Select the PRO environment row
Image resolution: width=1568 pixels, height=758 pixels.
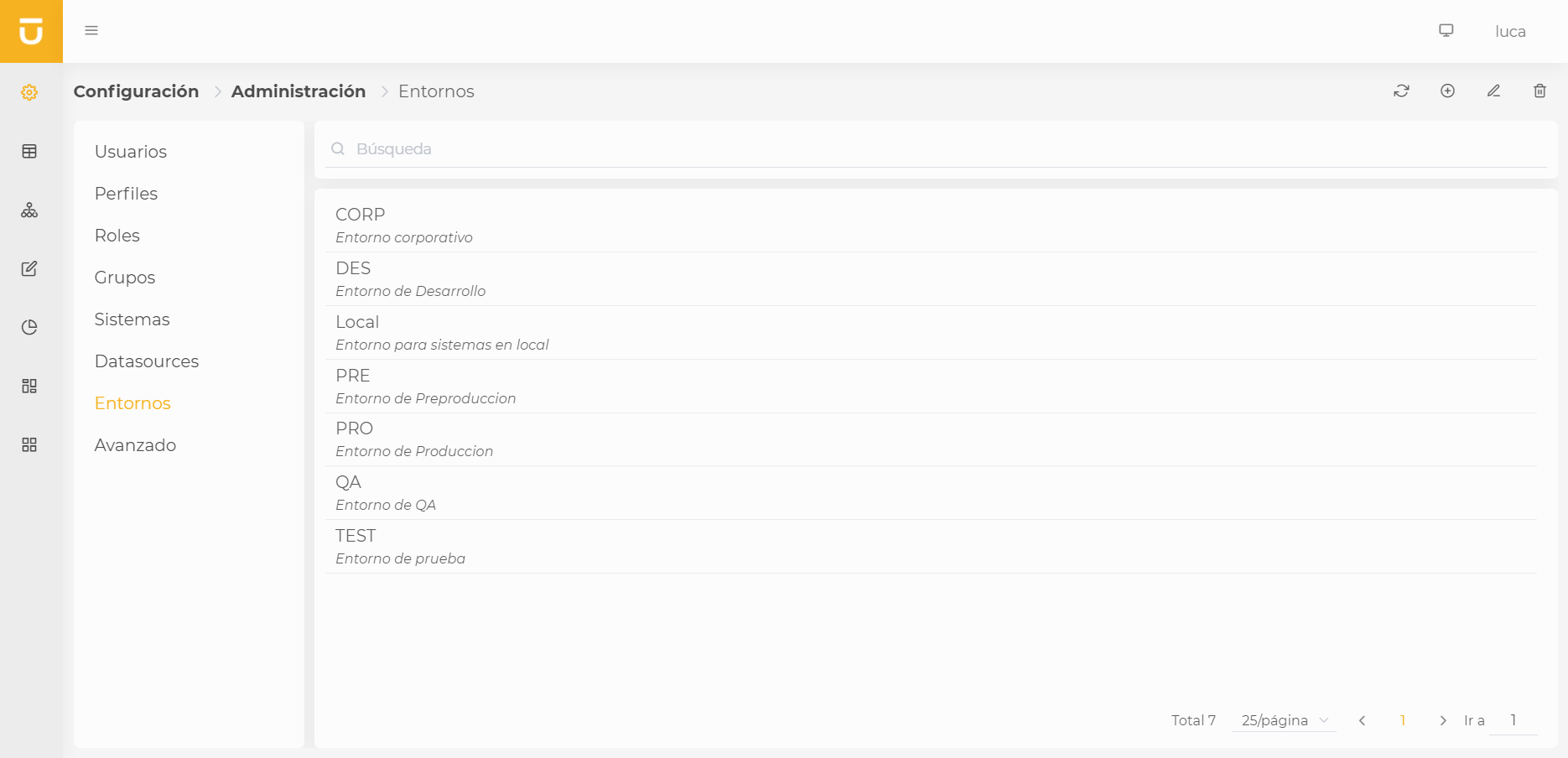(x=931, y=439)
